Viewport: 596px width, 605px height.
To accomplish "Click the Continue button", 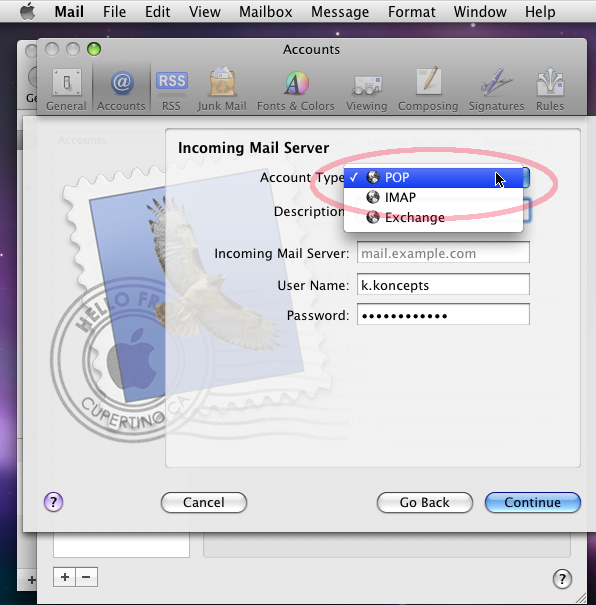I will [533, 502].
